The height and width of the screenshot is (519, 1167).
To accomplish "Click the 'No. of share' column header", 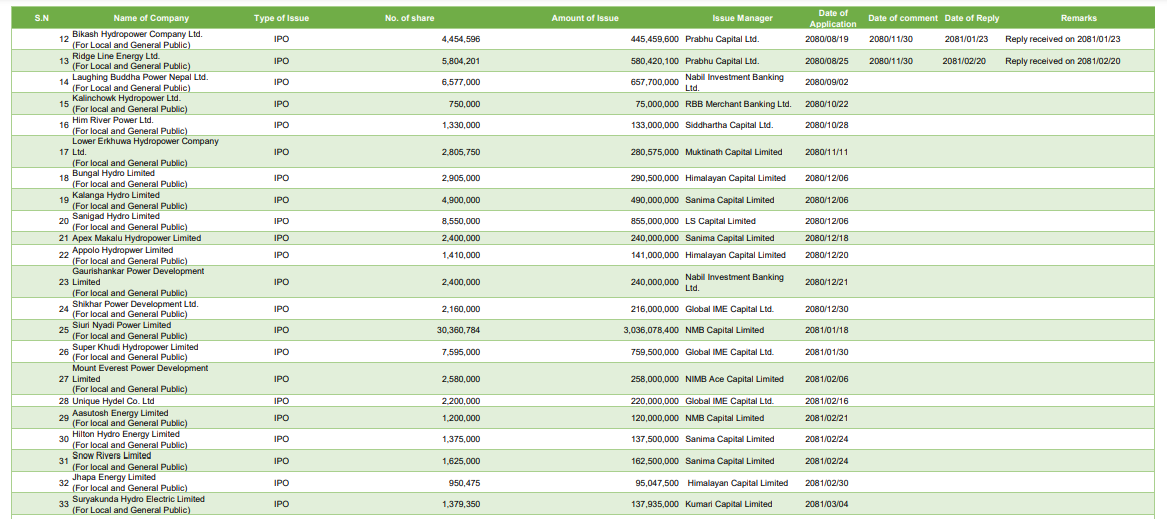I will (x=410, y=18).
